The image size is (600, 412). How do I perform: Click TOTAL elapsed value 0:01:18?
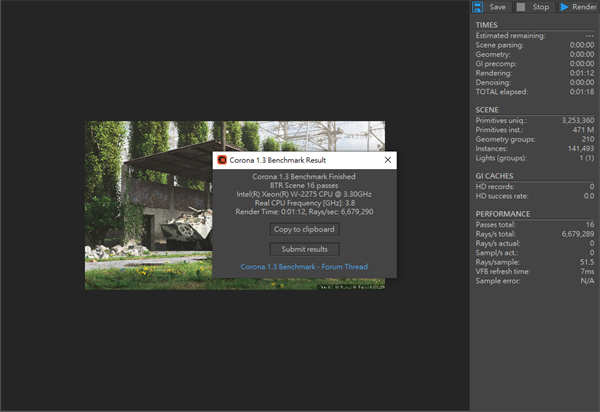582,92
